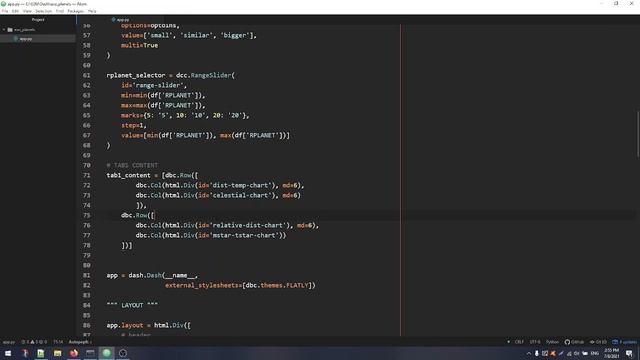The height and width of the screenshot is (360, 640).
Task: Click the Project panel header
Action: click(x=38, y=20)
